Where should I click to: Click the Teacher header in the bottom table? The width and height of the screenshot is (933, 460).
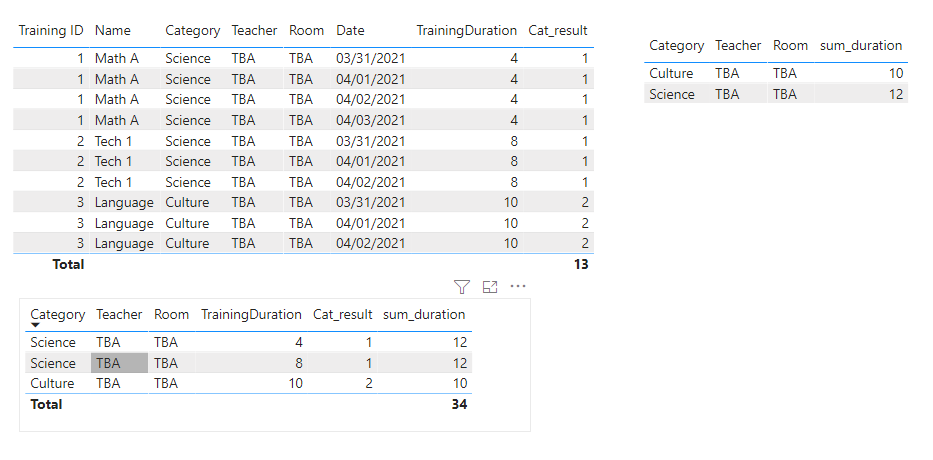click(119, 314)
